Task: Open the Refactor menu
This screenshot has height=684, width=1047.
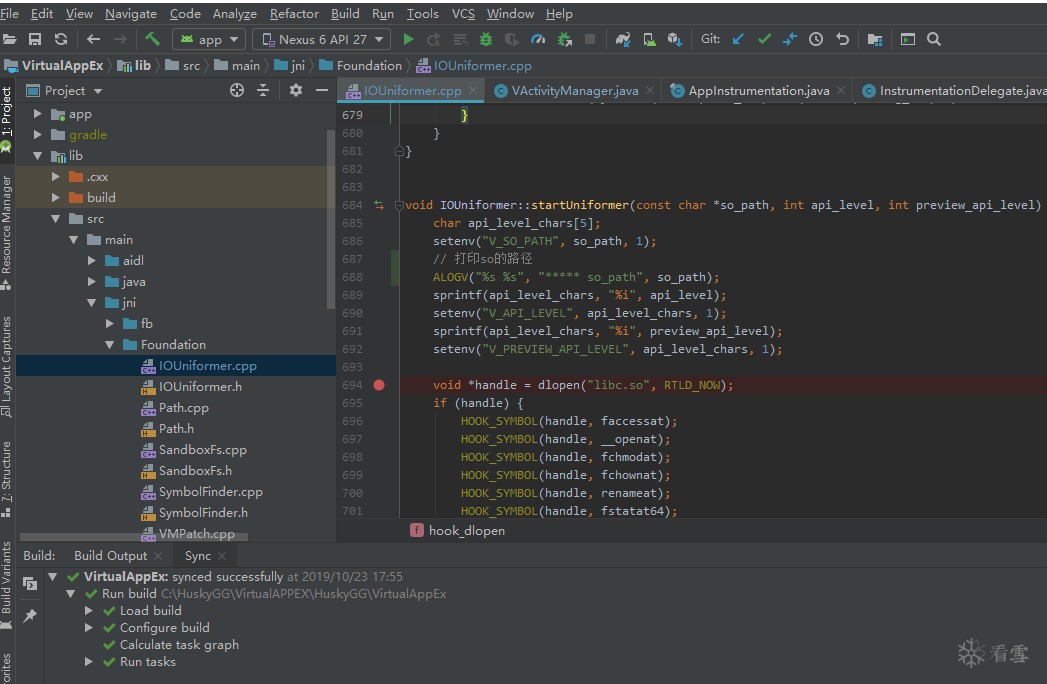Action: point(294,13)
